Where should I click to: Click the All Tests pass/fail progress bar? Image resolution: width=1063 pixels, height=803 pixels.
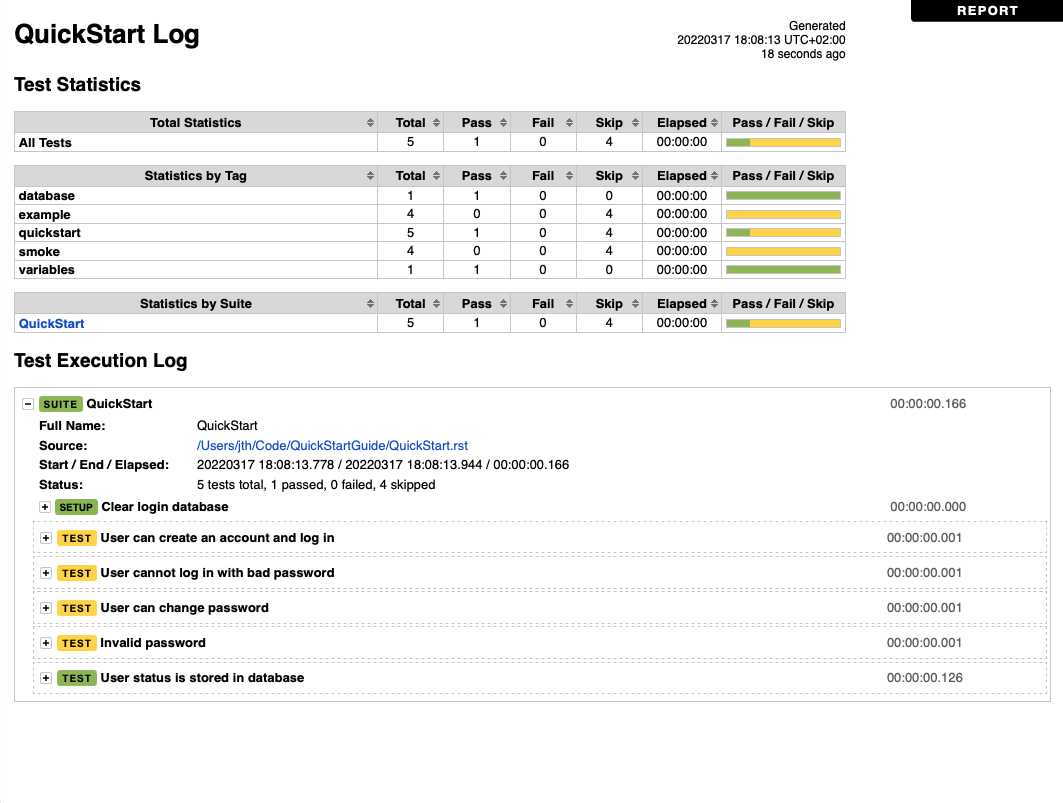click(x=783, y=142)
